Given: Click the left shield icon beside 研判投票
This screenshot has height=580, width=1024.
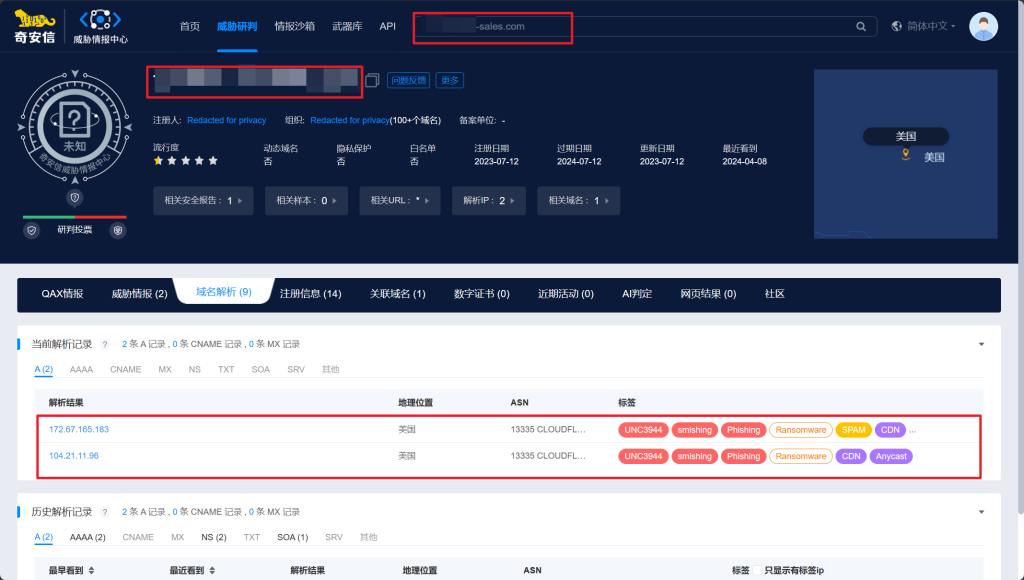Looking at the screenshot, I should [x=32, y=230].
